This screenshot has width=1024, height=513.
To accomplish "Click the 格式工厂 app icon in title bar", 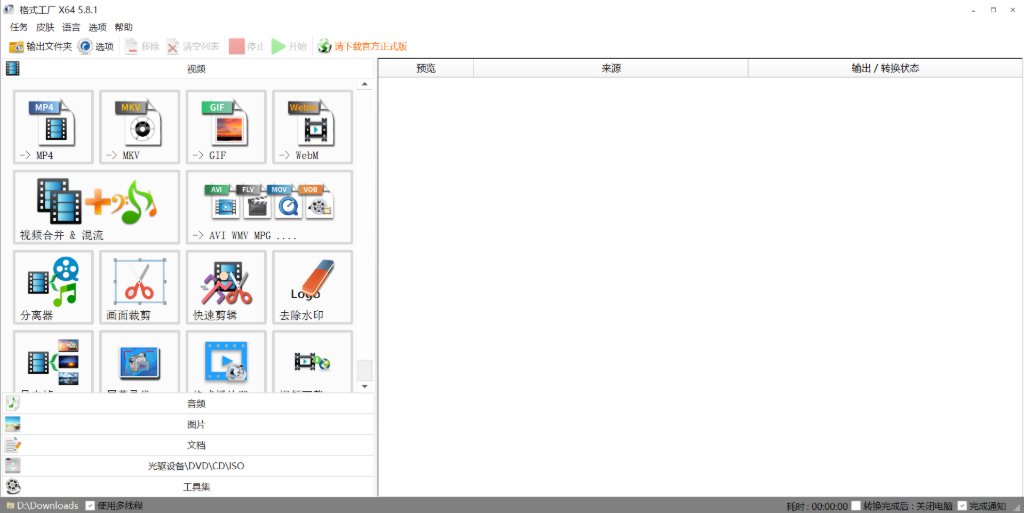I will [x=8, y=9].
